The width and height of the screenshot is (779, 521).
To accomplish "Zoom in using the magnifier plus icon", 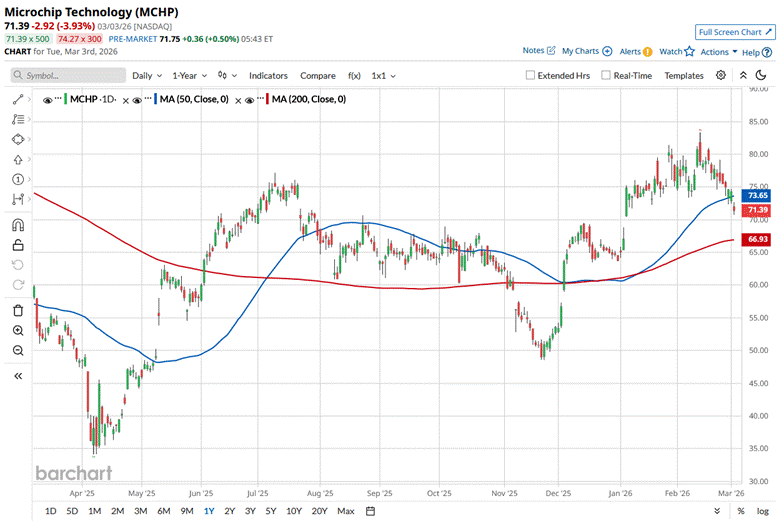I will click(x=18, y=330).
